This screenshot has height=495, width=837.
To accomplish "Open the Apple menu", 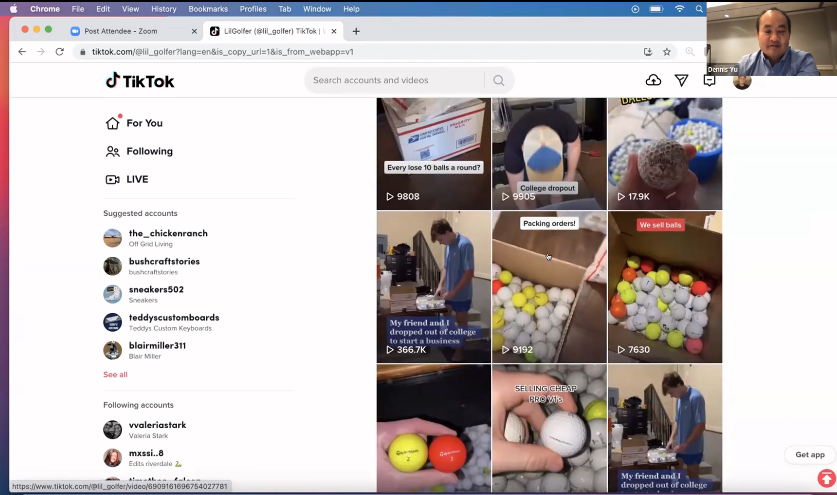I will pos(13,9).
